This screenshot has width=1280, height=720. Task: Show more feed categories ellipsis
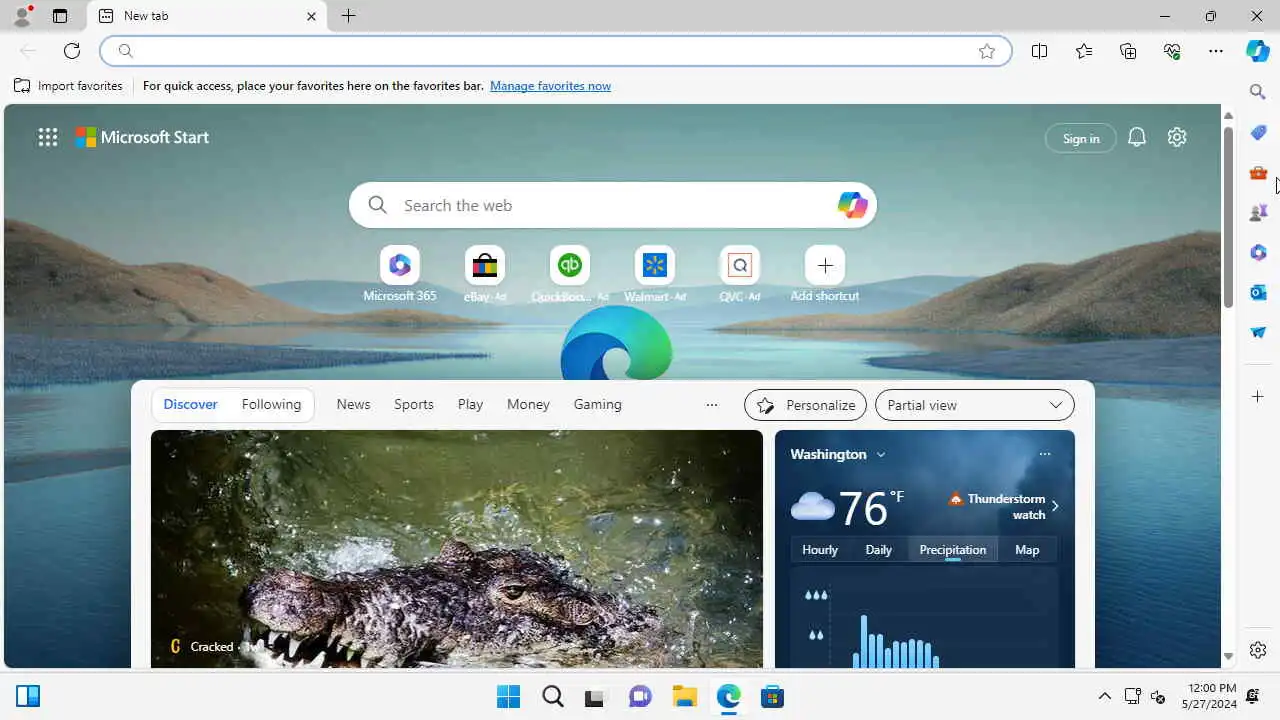click(711, 405)
